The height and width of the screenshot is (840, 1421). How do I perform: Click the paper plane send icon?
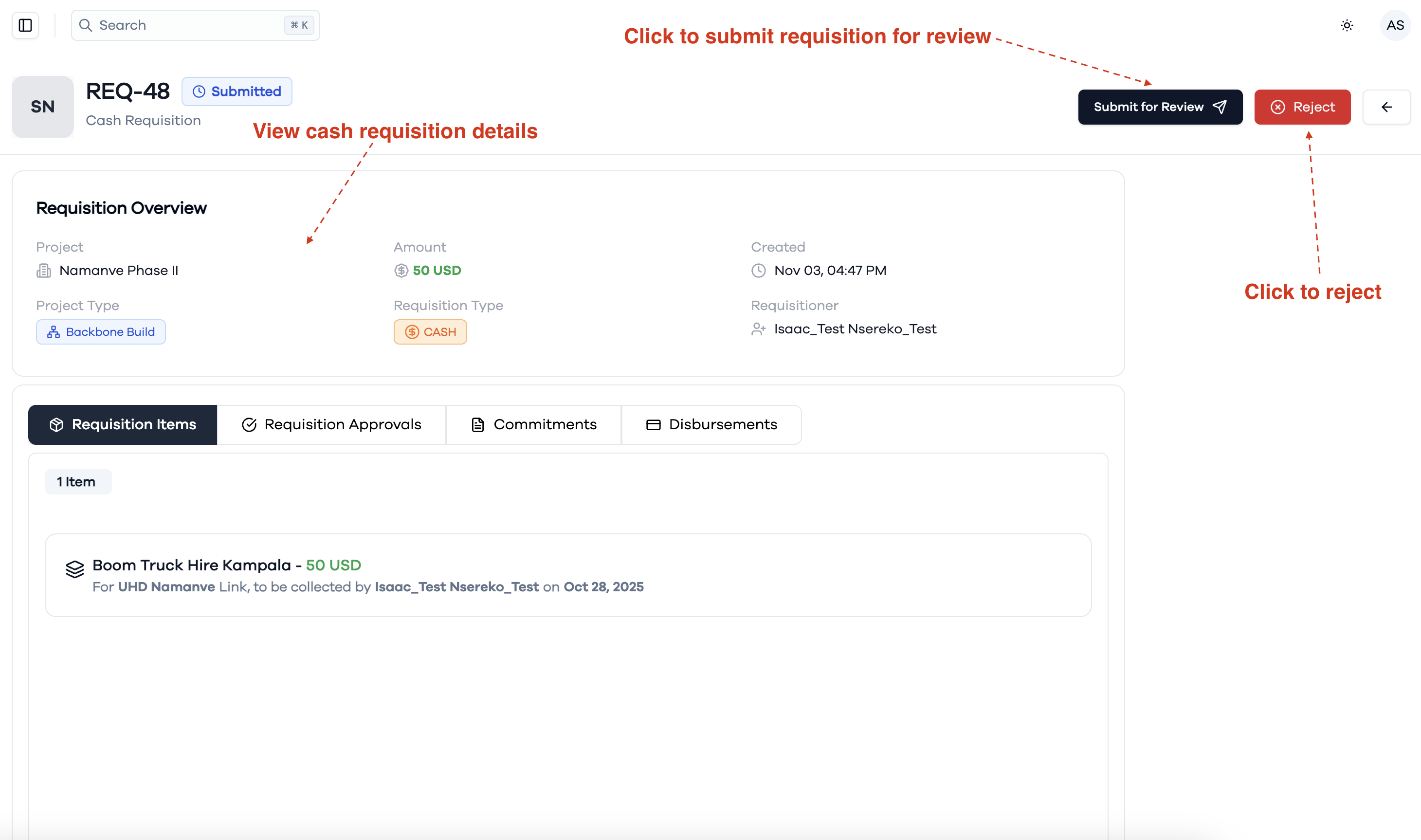click(x=1220, y=107)
